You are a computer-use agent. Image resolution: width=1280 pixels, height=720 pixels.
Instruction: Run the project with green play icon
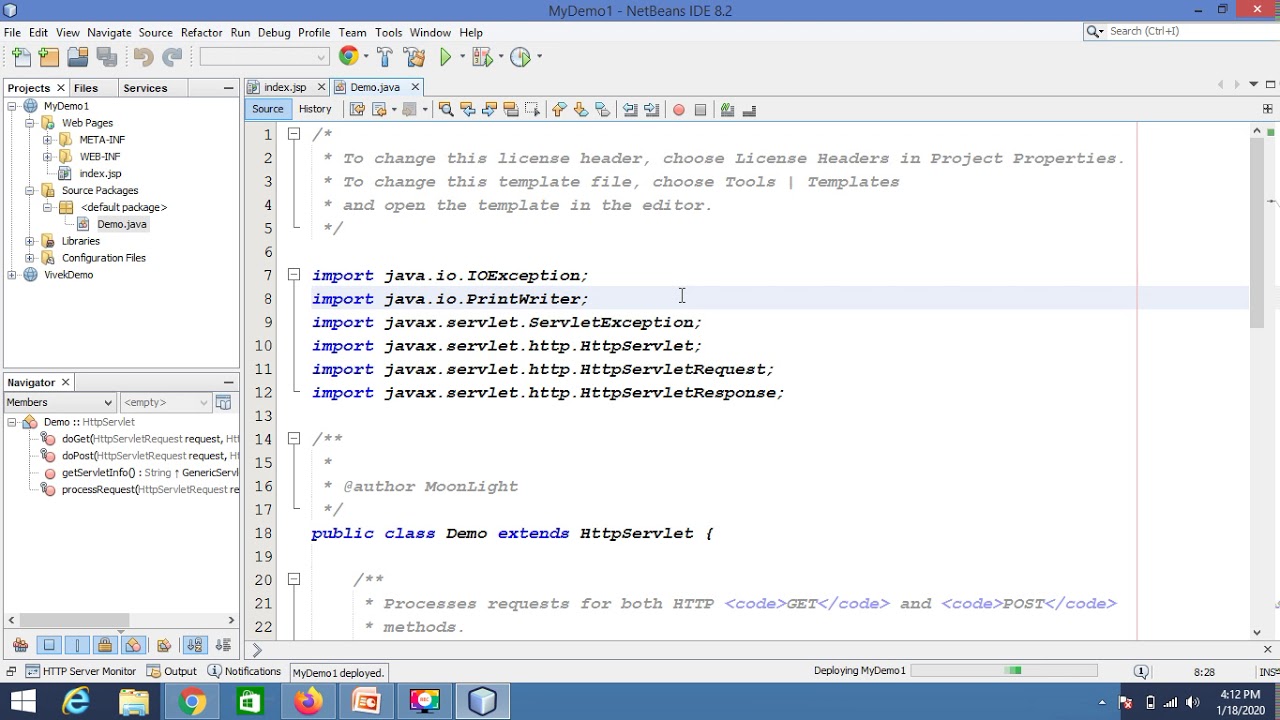click(446, 57)
